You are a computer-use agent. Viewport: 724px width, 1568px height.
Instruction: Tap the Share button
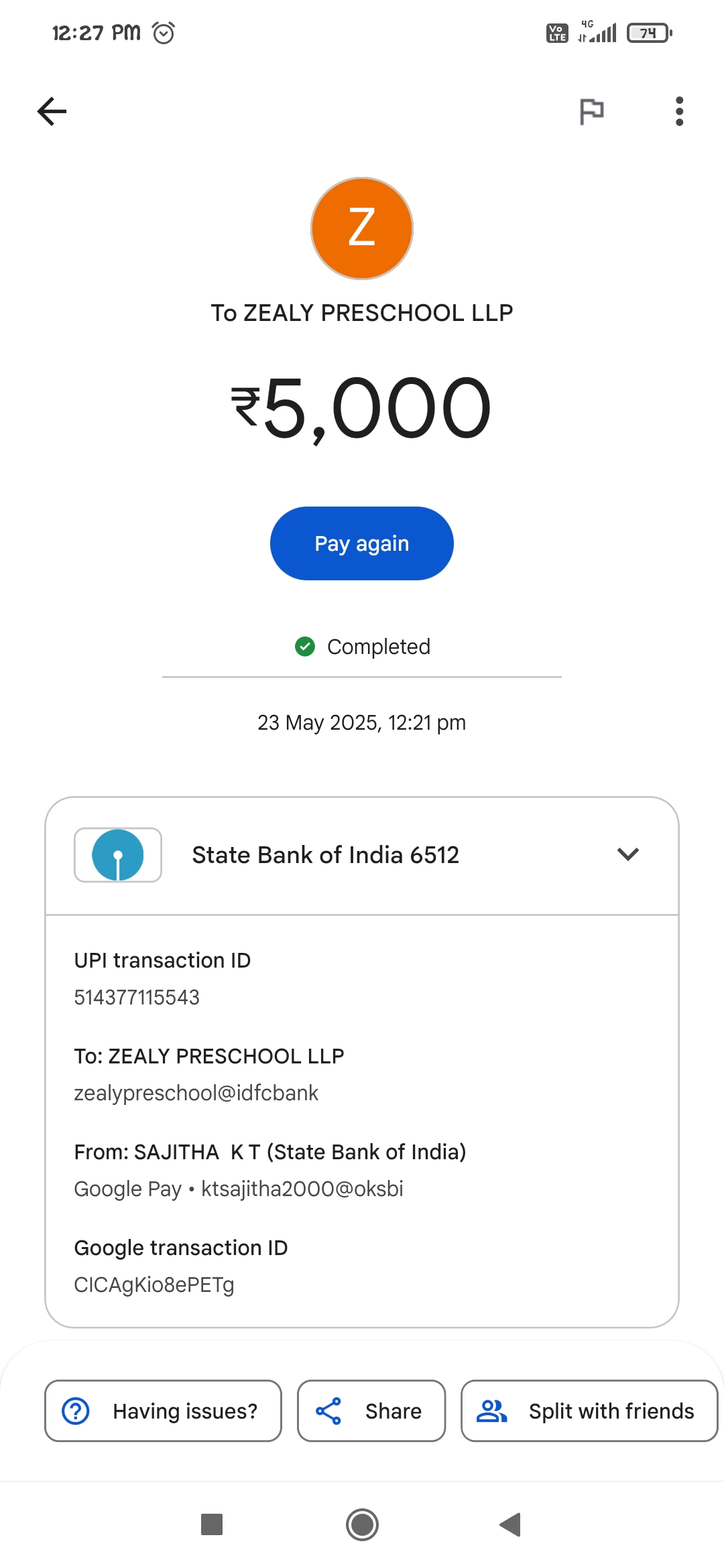tap(371, 1411)
